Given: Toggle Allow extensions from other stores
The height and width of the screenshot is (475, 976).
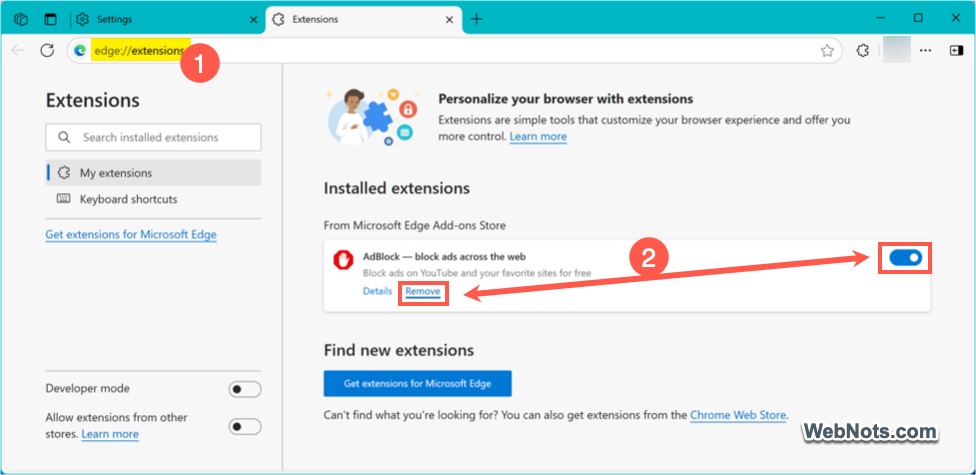Looking at the screenshot, I should point(245,426).
